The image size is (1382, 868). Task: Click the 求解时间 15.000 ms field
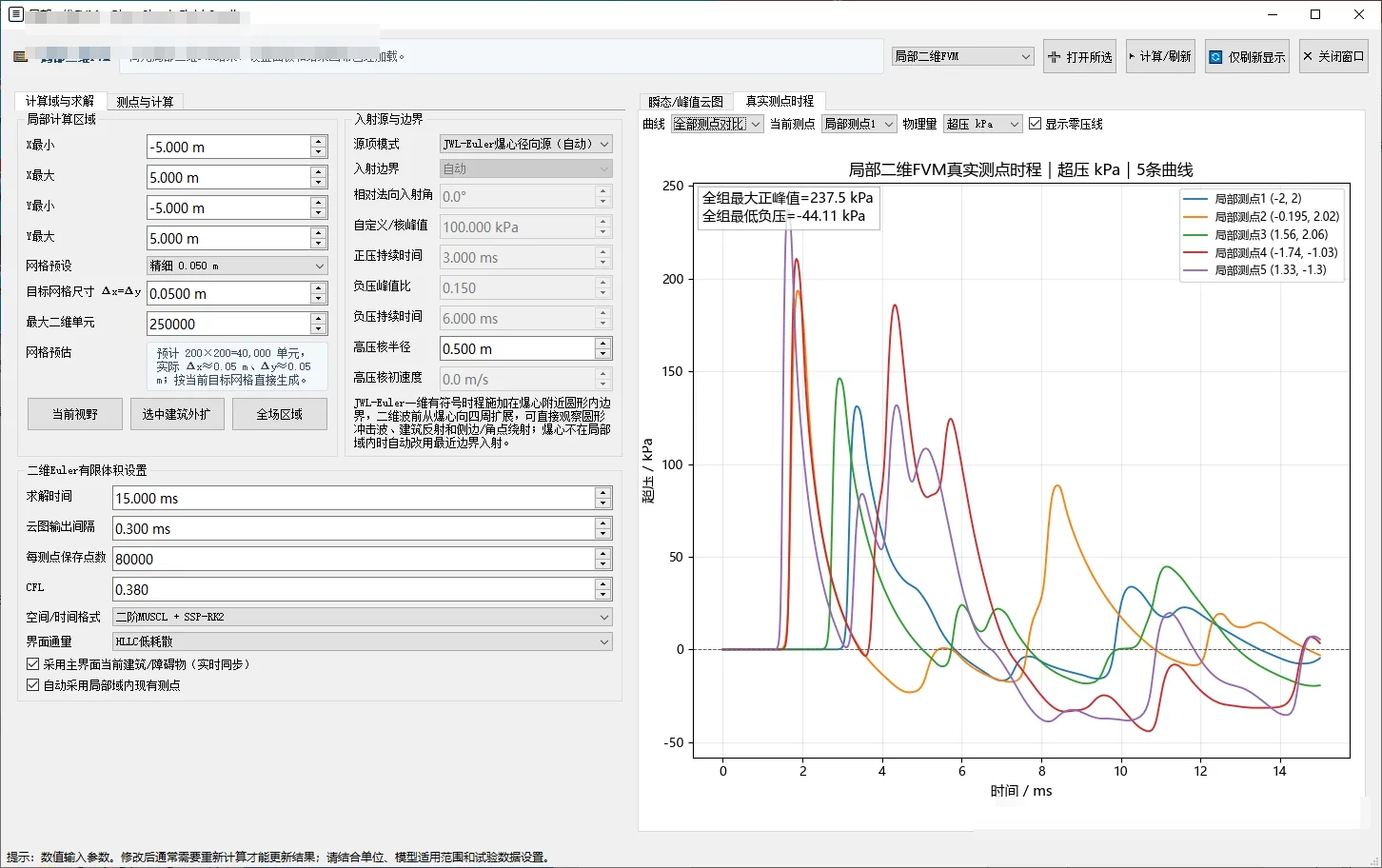pyautogui.click(x=353, y=498)
